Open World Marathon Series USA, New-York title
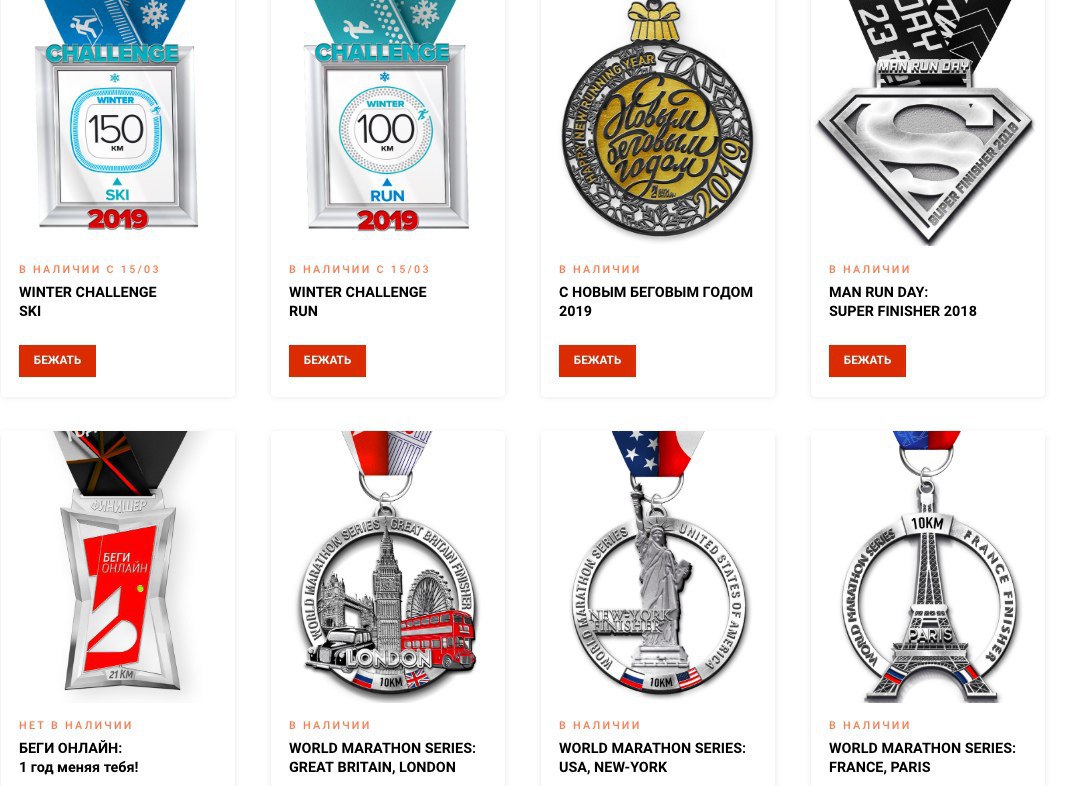 point(652,757)
